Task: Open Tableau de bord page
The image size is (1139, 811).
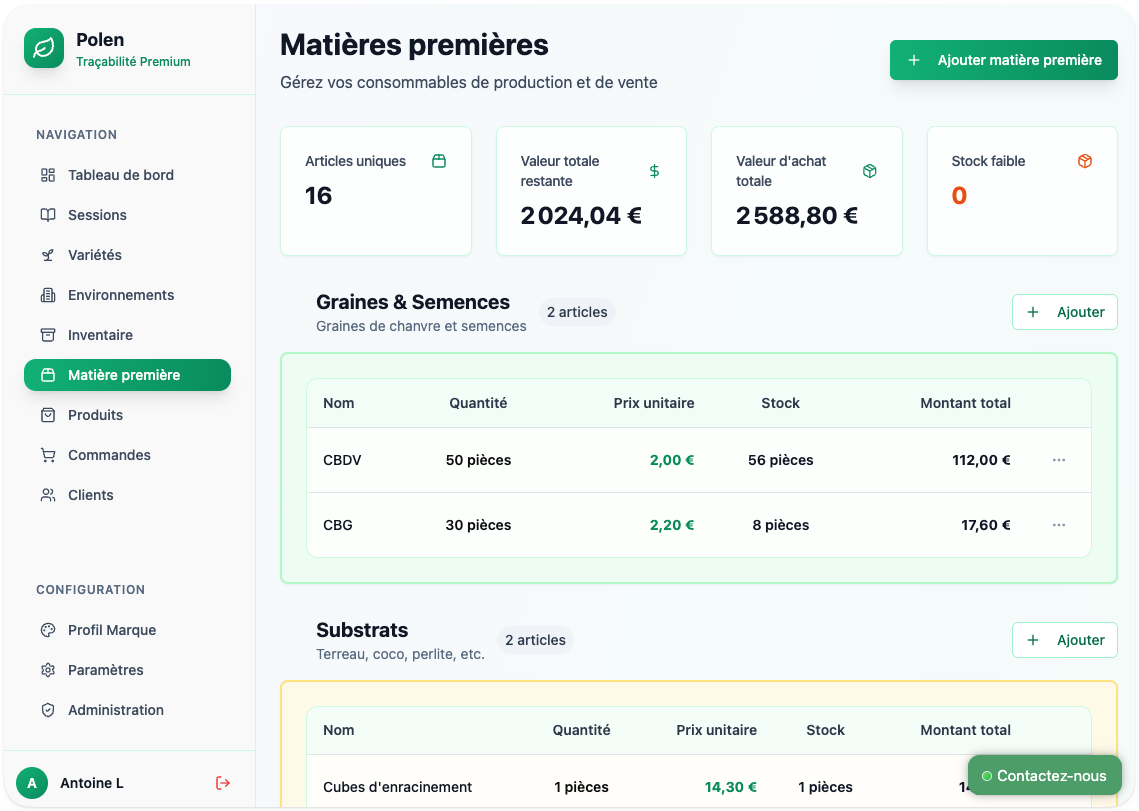Action: point(127,175)
